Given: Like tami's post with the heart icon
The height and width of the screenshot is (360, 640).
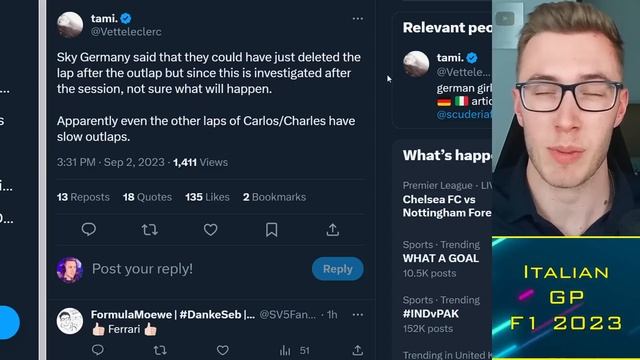Looking at the screenshot, I should (x=211, y=230).
